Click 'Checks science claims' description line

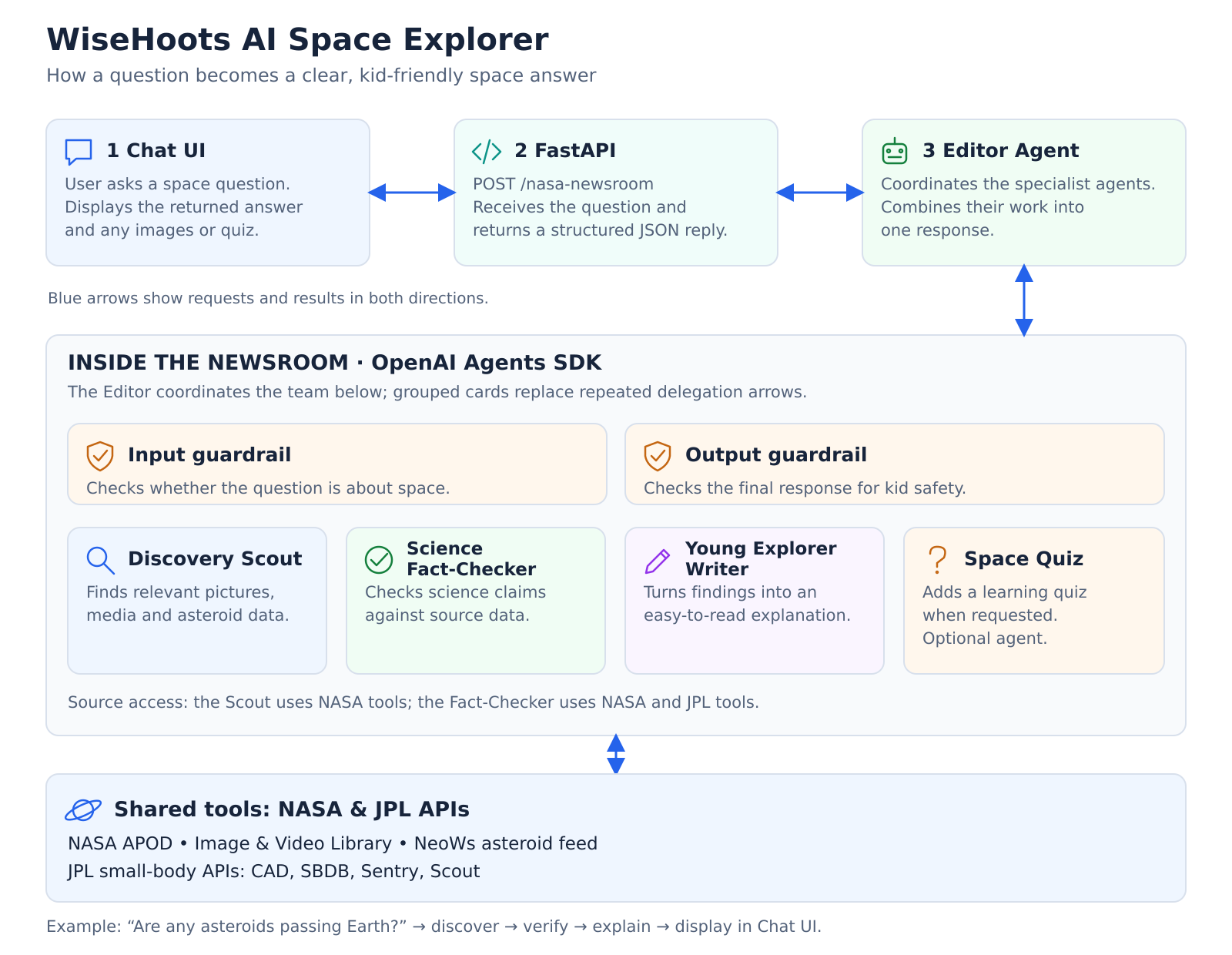click(455, 592)
